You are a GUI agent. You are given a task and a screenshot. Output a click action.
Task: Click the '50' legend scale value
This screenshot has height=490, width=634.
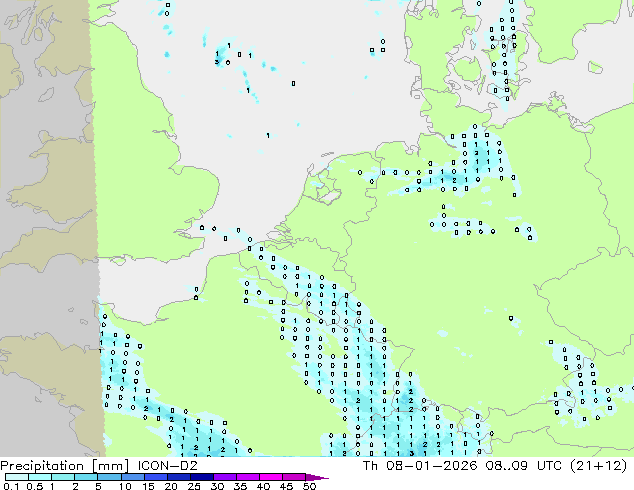point(310,486)
